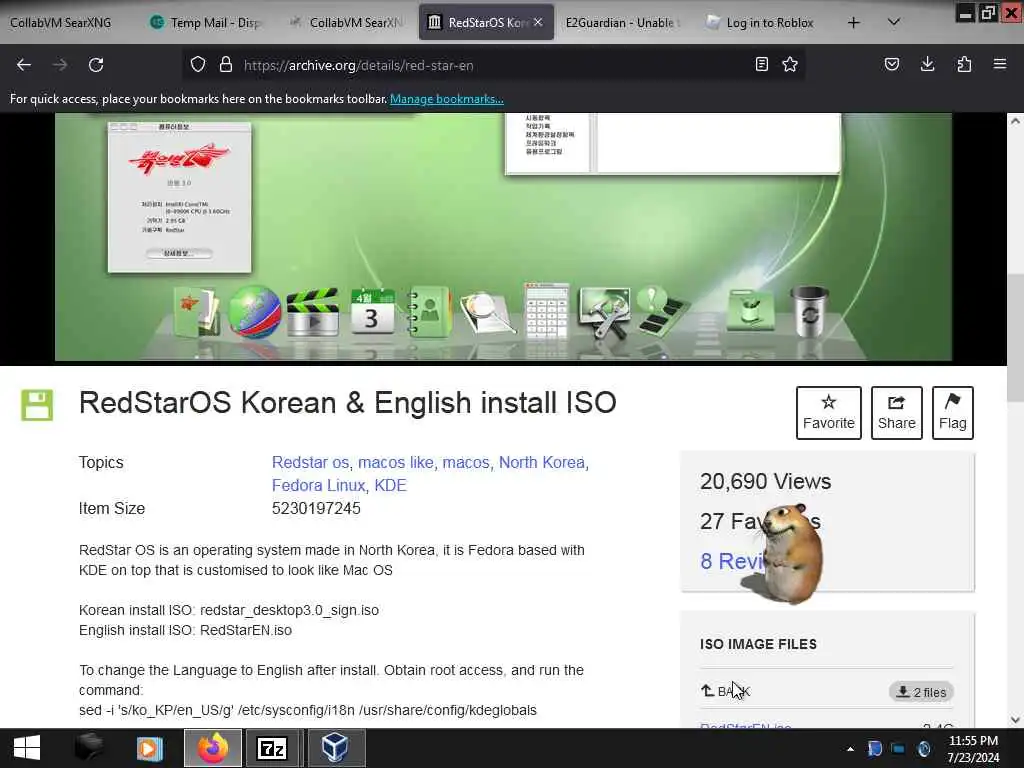Save page to Pocket
Screen dimensions: 1024x768
pyautogui.click(x=891, y=65)
